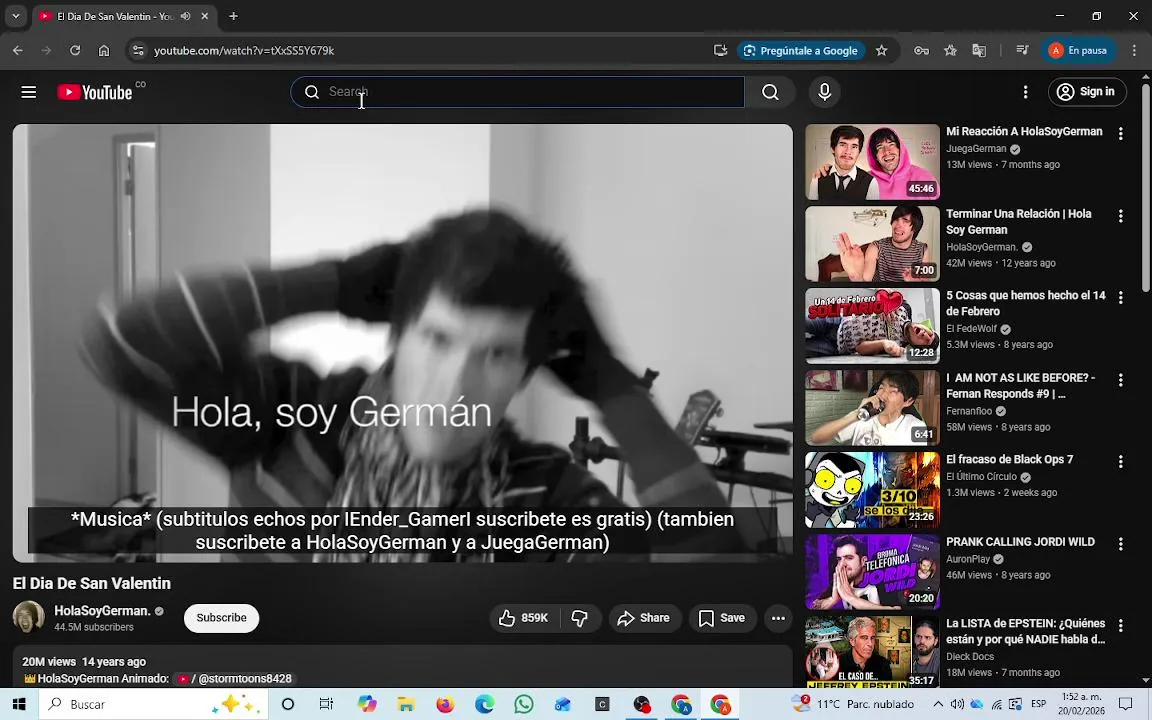Start voice search with the microphone icon
Image resolution: width=1152 pixels, height=720 pixels.
[x=824, y=92]
